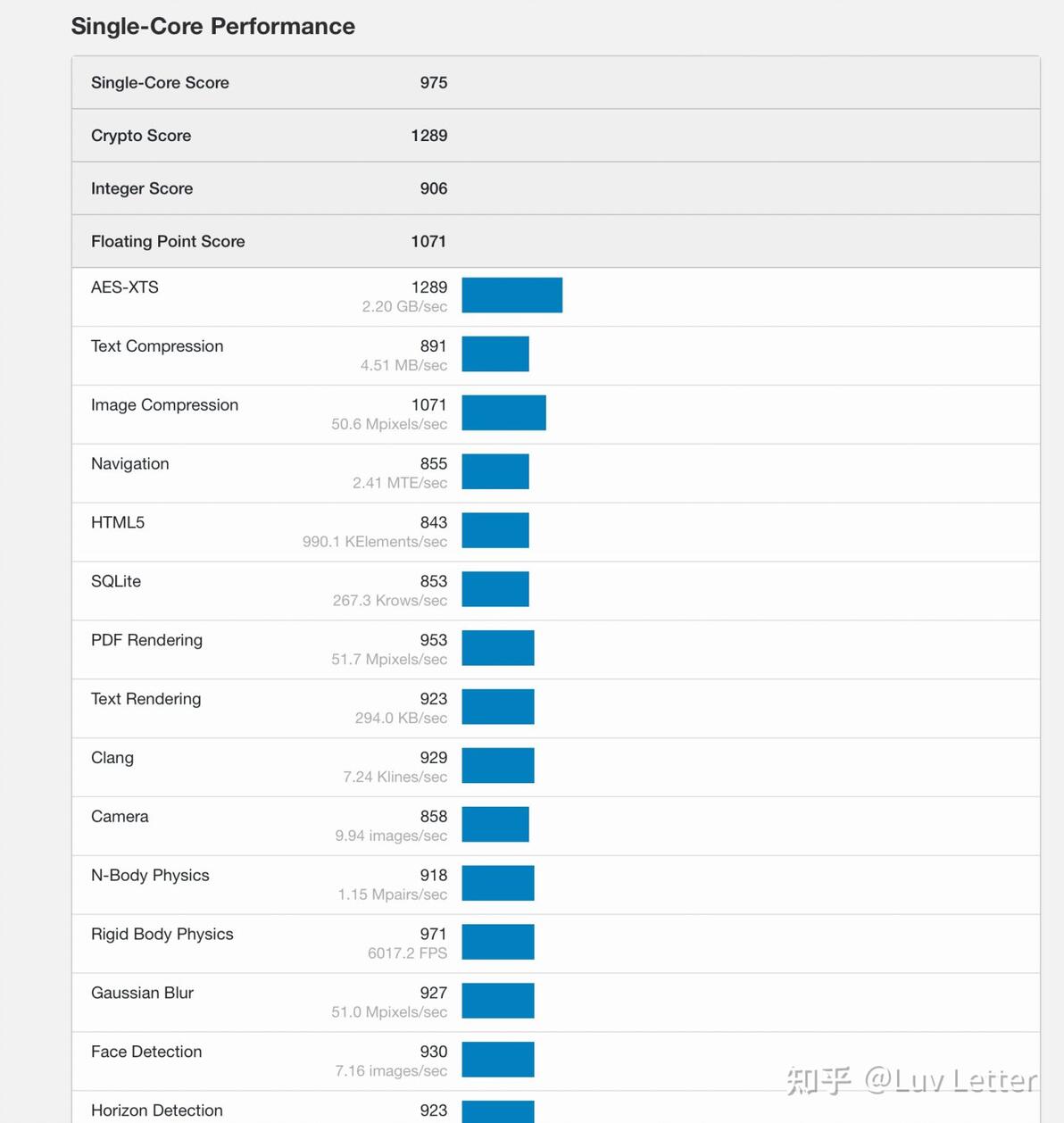
Task: Click the Single-Core Performance heading
Action: [x=213, y=27]
